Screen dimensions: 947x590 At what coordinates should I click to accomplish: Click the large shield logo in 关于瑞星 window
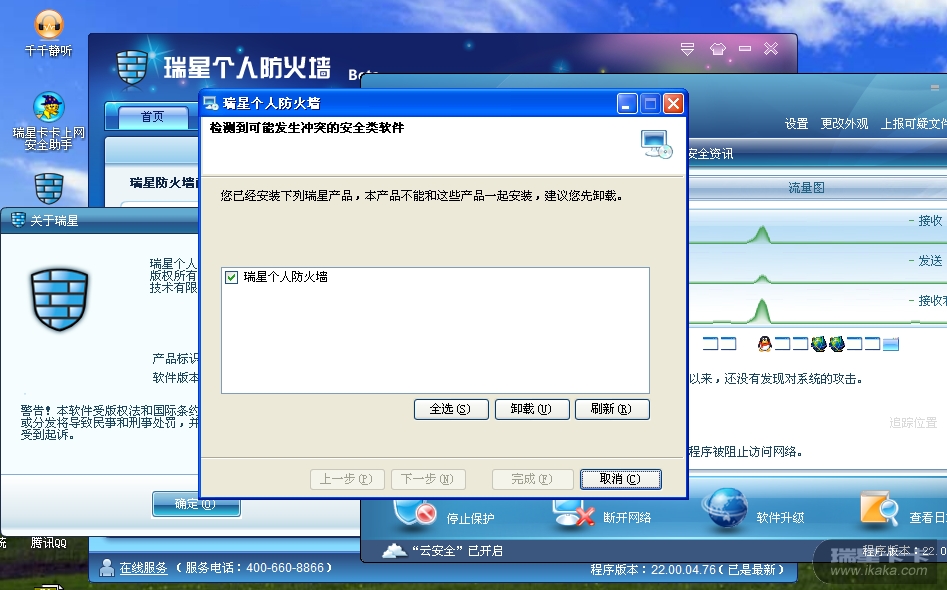[59, 299]
